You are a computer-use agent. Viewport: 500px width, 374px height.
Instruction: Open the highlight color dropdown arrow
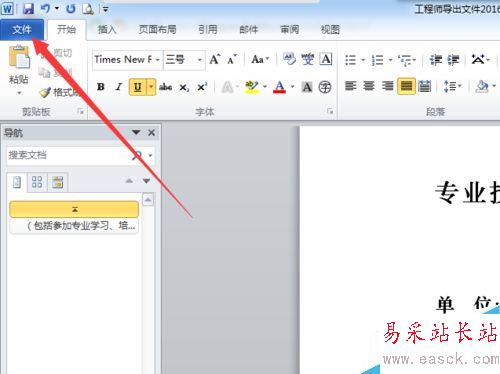[265, 87]
